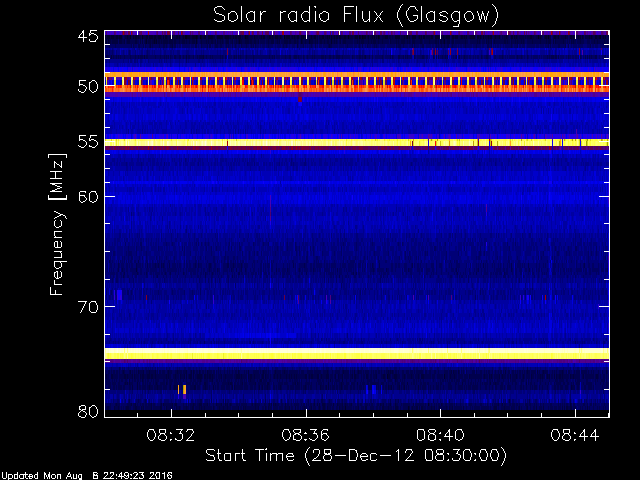Click the 55 frequency tick label

pos(88,142)
